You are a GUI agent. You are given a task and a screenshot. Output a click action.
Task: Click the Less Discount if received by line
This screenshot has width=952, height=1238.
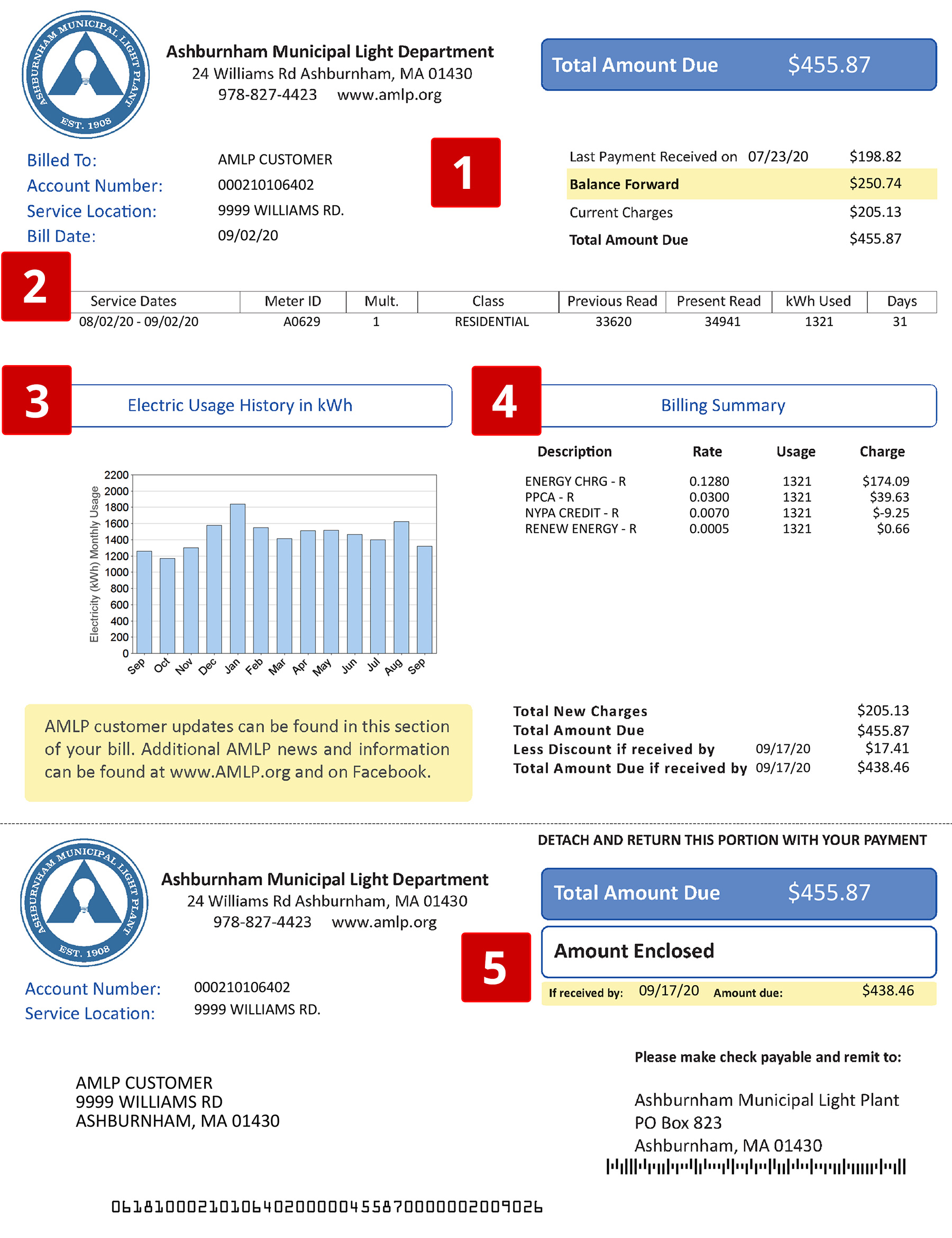(711, 749)
